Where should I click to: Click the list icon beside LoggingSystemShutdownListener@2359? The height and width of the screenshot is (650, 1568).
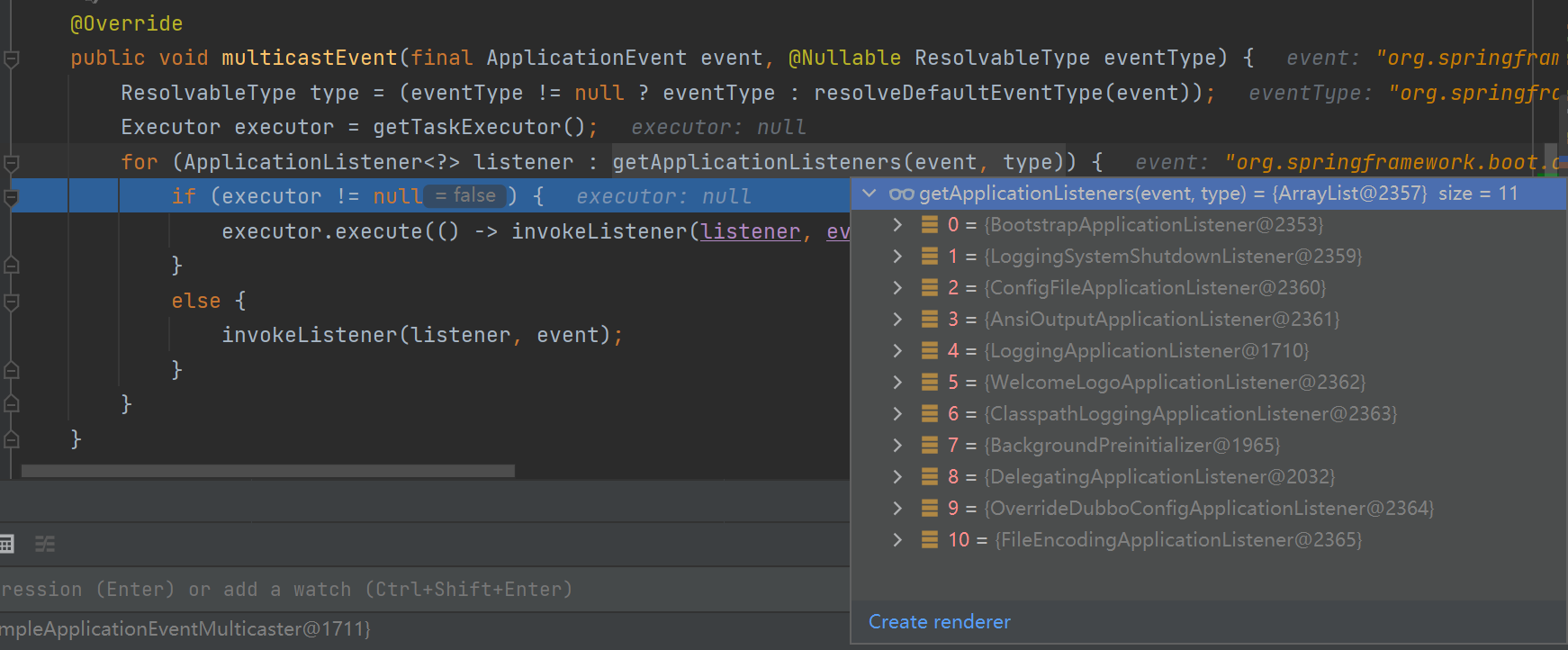click(930, 257)
